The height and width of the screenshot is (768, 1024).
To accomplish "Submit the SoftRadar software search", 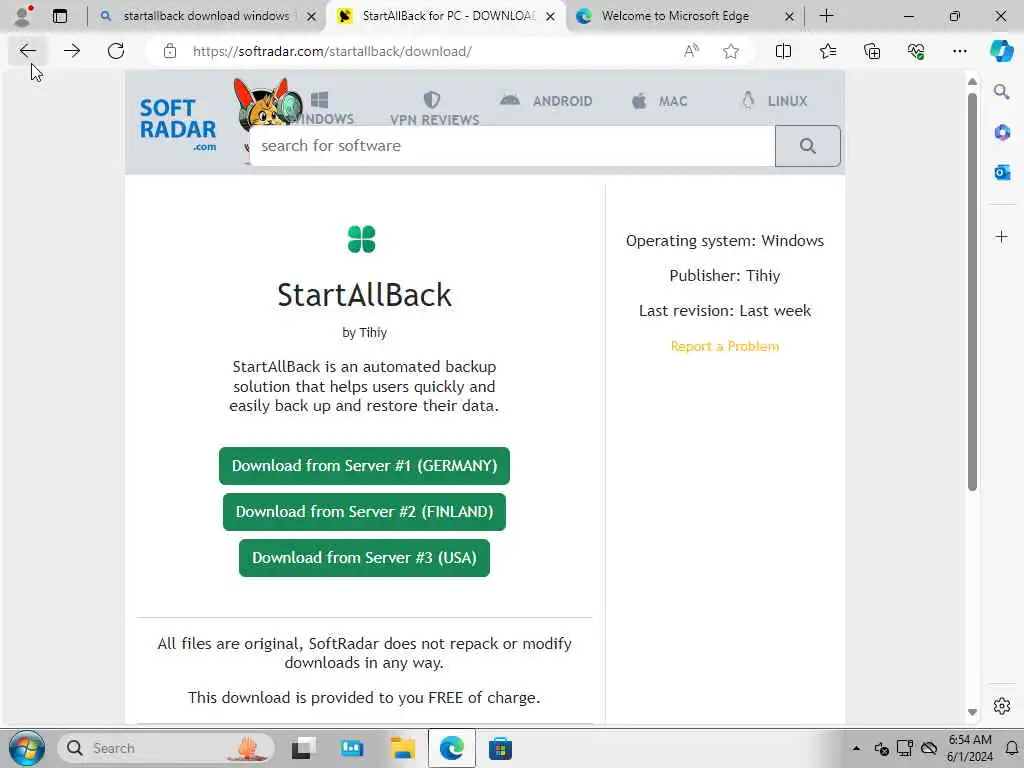I will 807,146.
